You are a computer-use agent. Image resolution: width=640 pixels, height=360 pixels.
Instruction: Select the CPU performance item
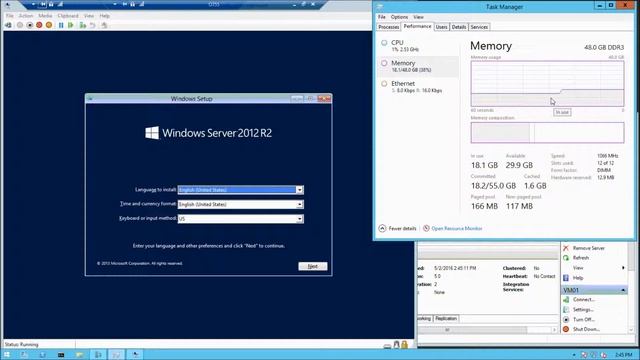tap(418, 45)
